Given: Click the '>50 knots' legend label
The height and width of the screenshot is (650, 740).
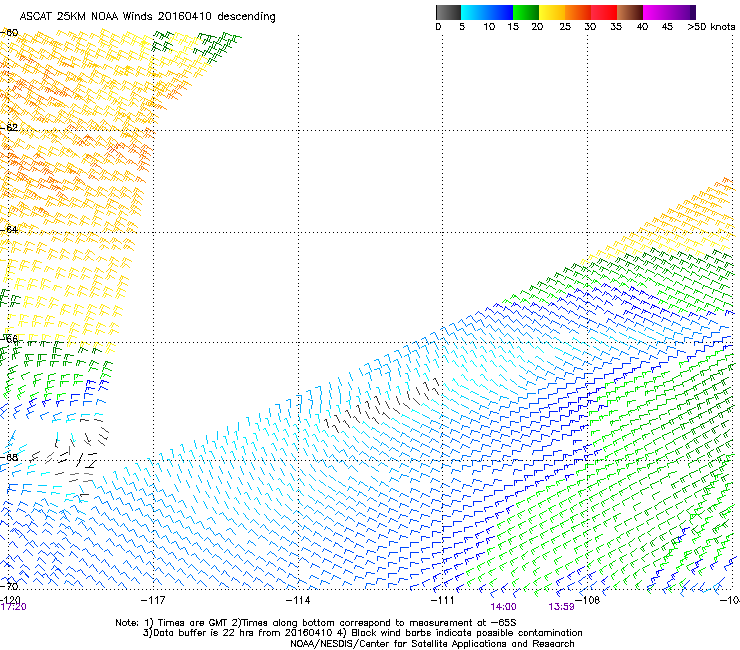Looking at the screenshot, I should tap(711, 27).
